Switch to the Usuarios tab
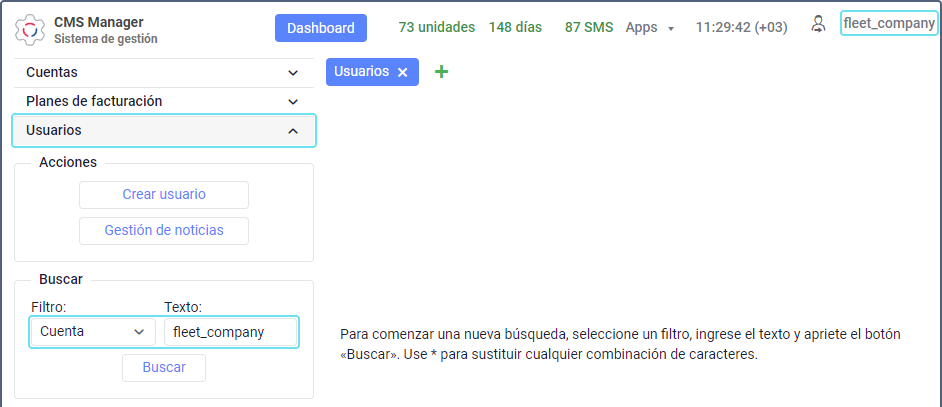The width and height of the screenshot is (942, 407). 361,72
